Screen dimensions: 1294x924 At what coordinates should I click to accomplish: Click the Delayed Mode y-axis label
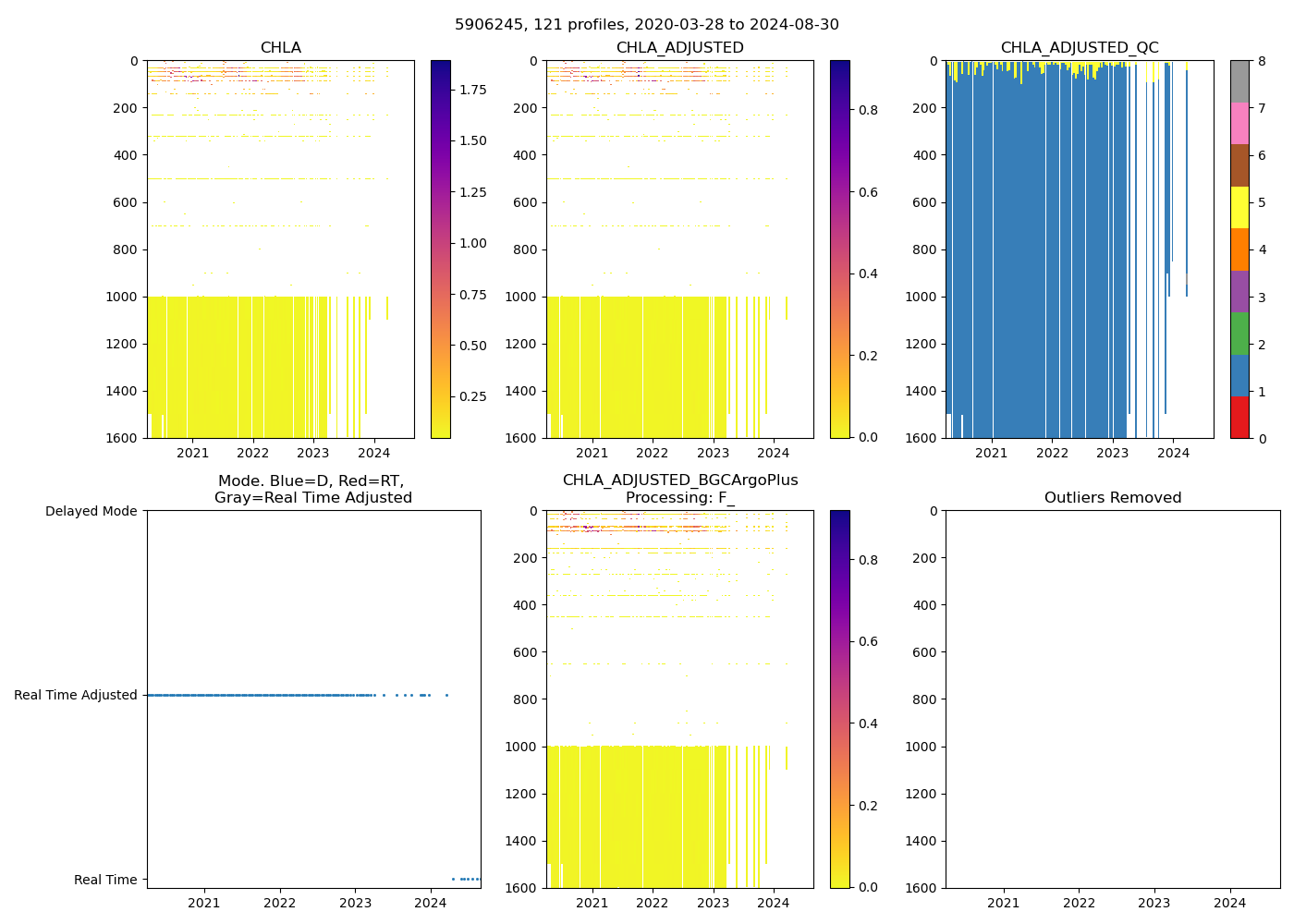pyautogui.click(x=91, y=511)
